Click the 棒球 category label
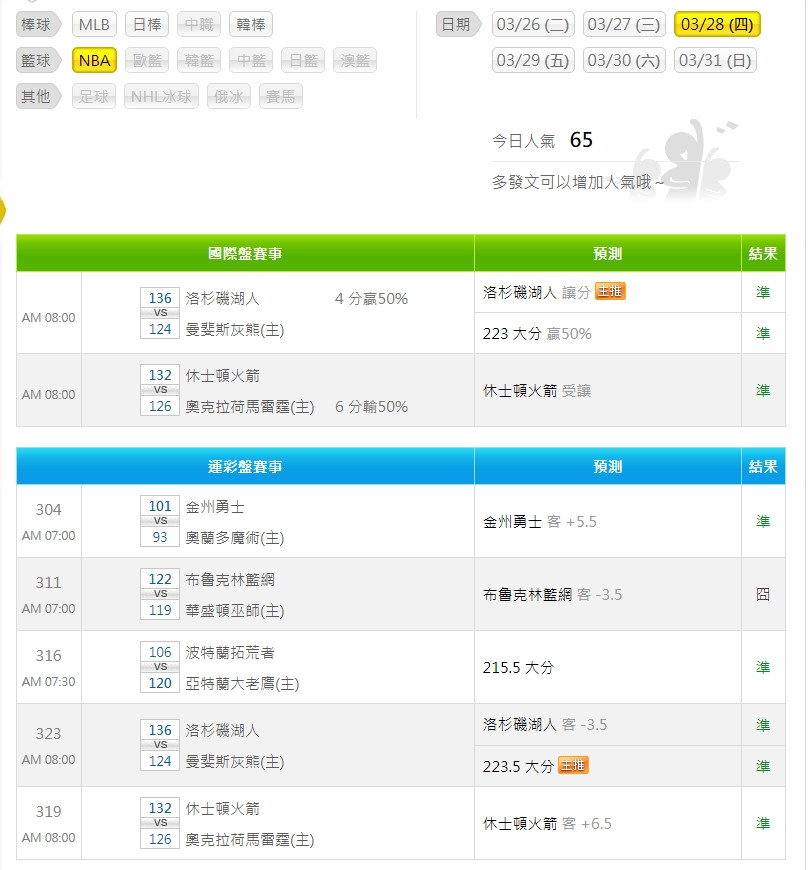 (x=38, y=24)
